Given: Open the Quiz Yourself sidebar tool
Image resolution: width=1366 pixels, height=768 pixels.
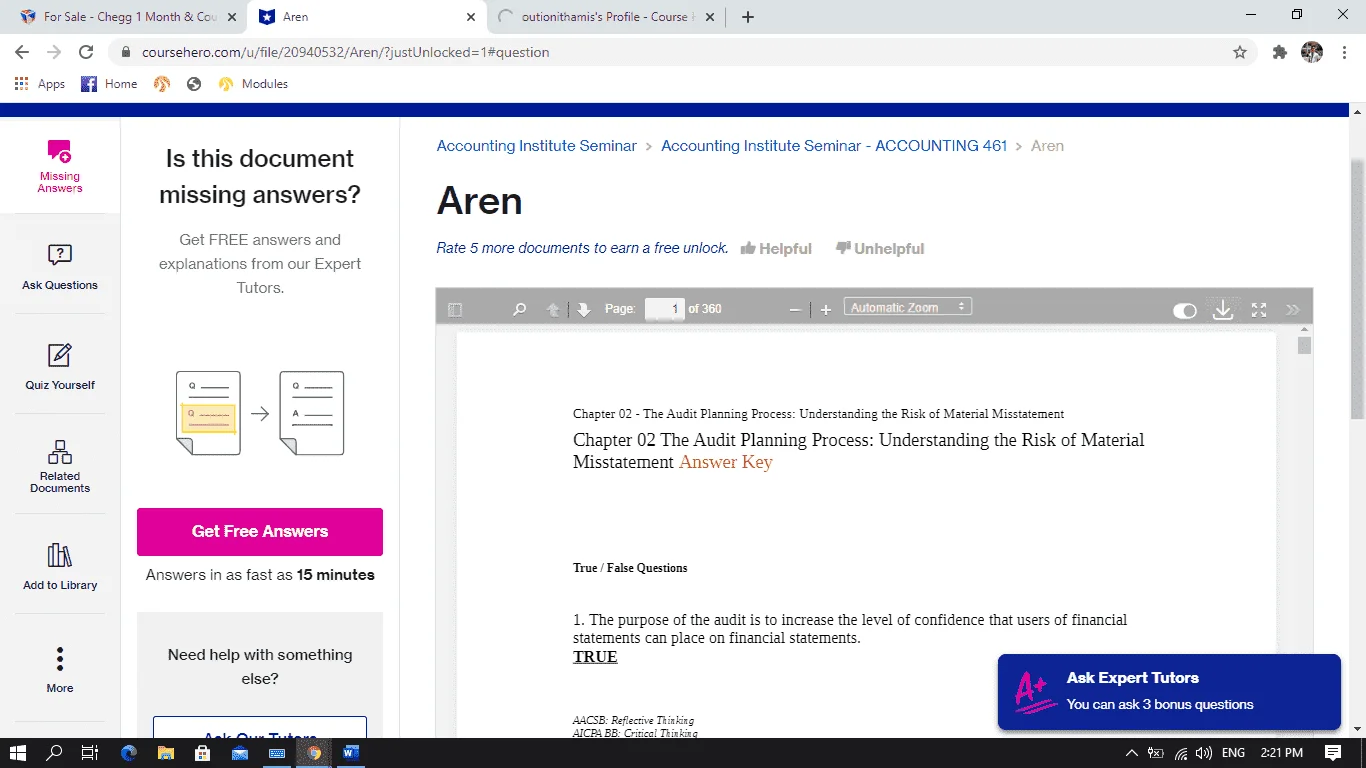Looking at the screenshot, I should pyautogui.click(x=60, y=366).
